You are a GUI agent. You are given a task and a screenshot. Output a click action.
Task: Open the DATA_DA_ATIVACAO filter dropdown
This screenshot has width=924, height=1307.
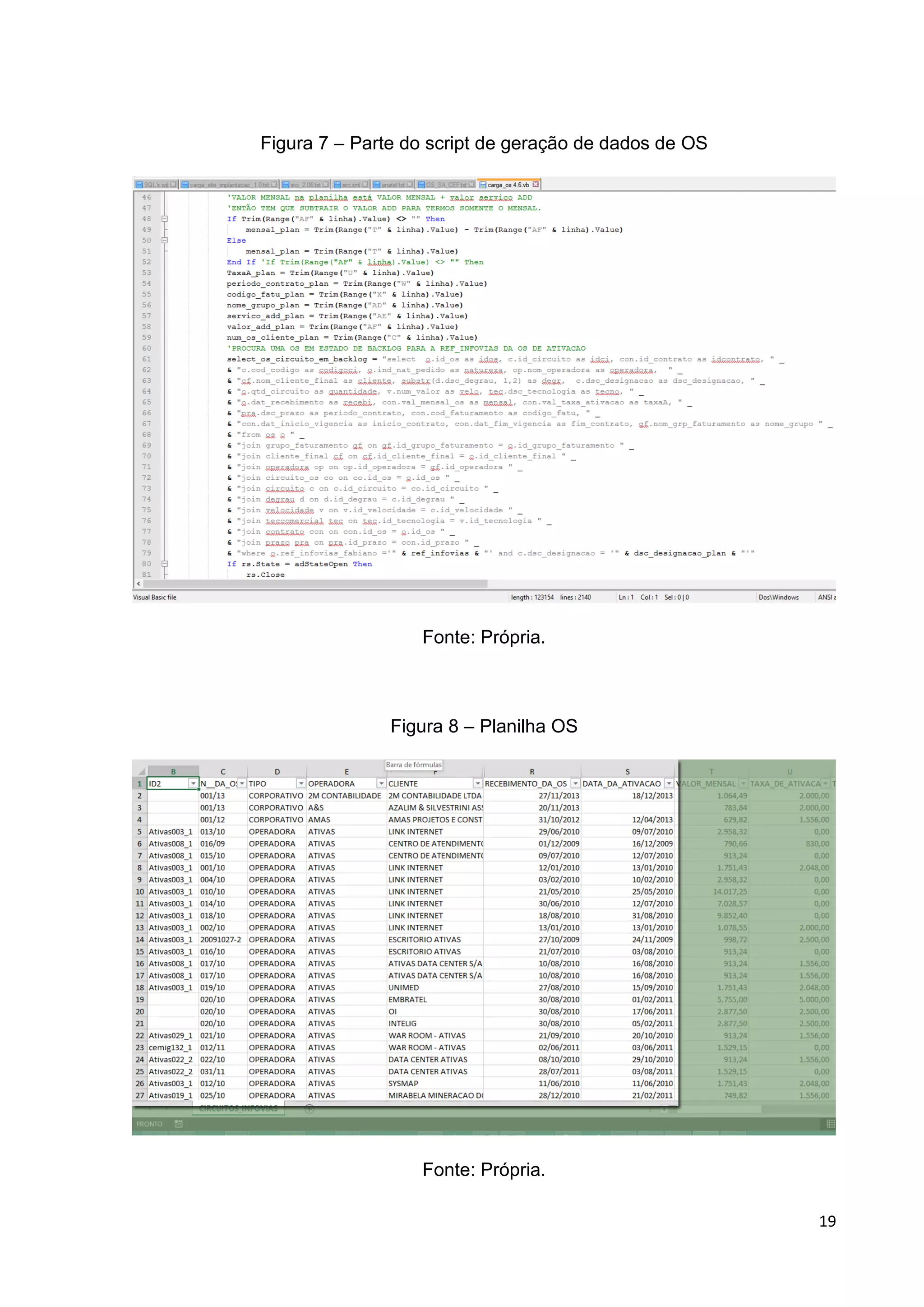click(x=669, y=784)
